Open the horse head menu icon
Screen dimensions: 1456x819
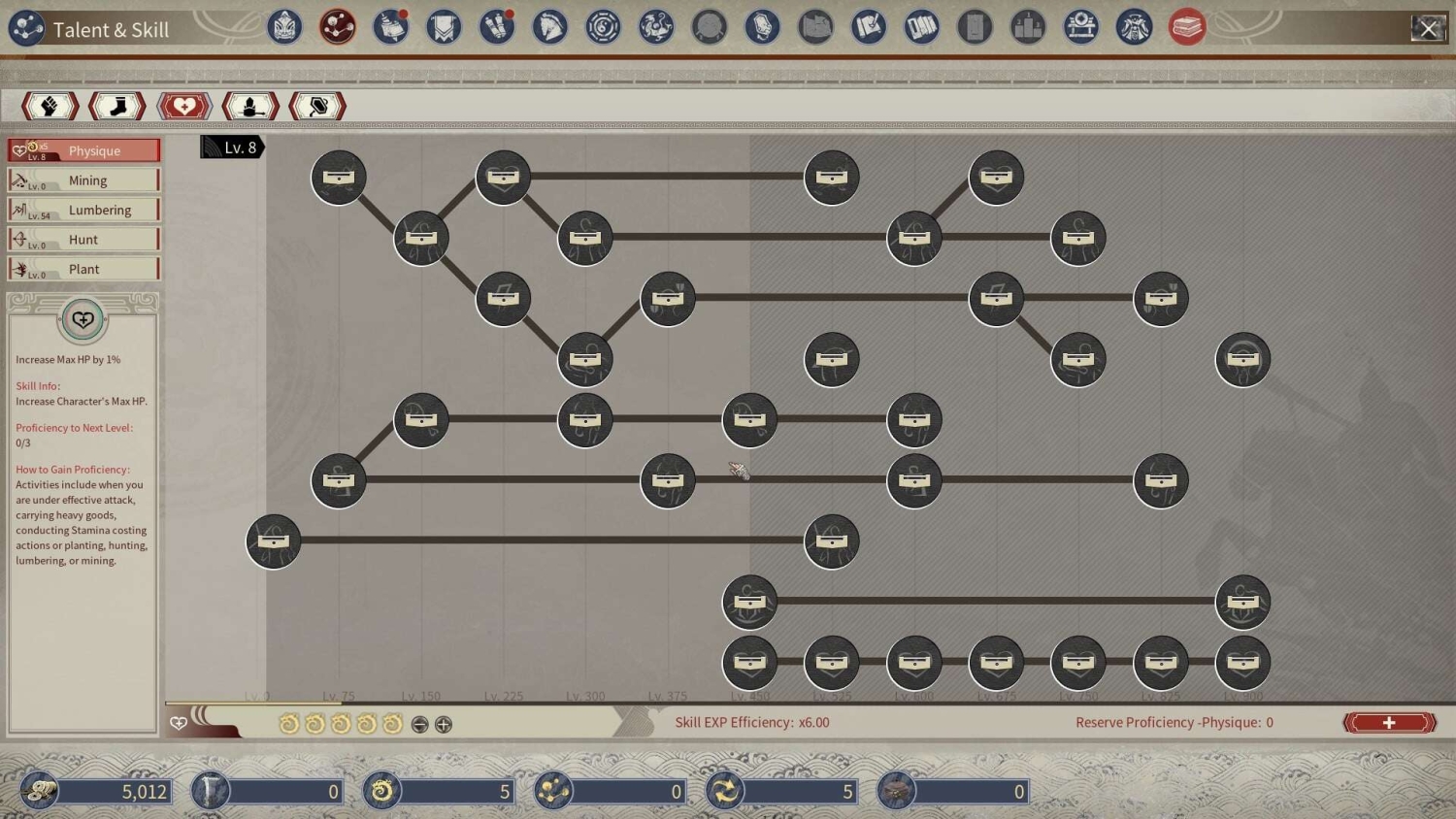pos(549,27)
